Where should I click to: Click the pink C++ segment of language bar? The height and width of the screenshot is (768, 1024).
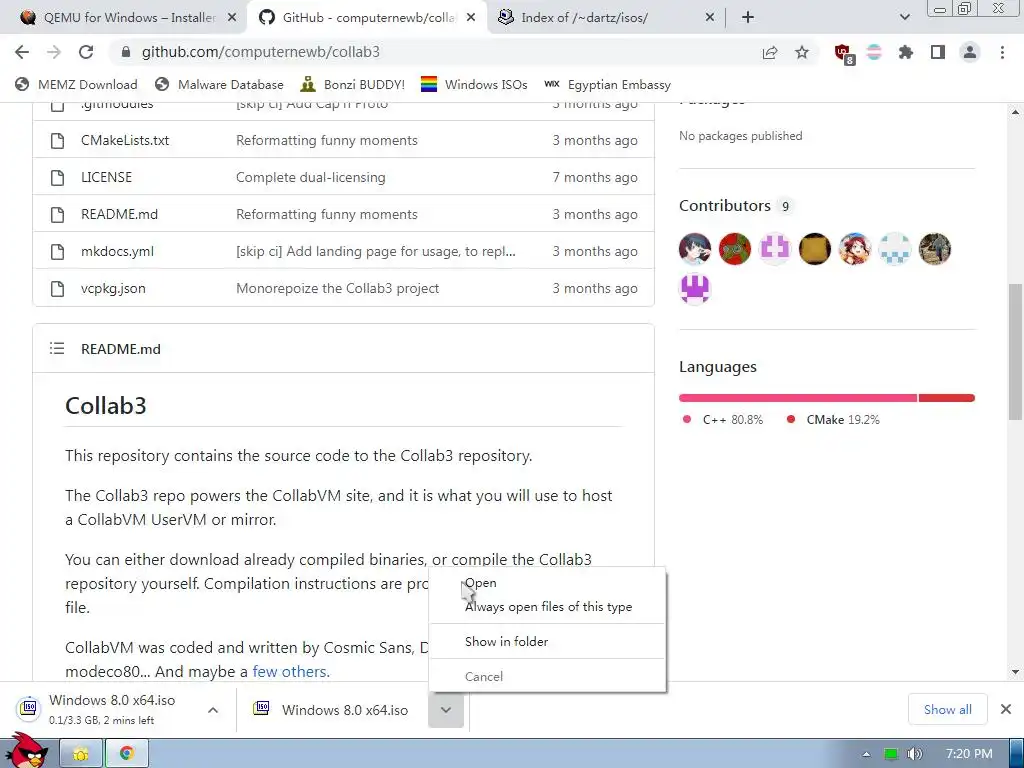[x=798, y=398]
